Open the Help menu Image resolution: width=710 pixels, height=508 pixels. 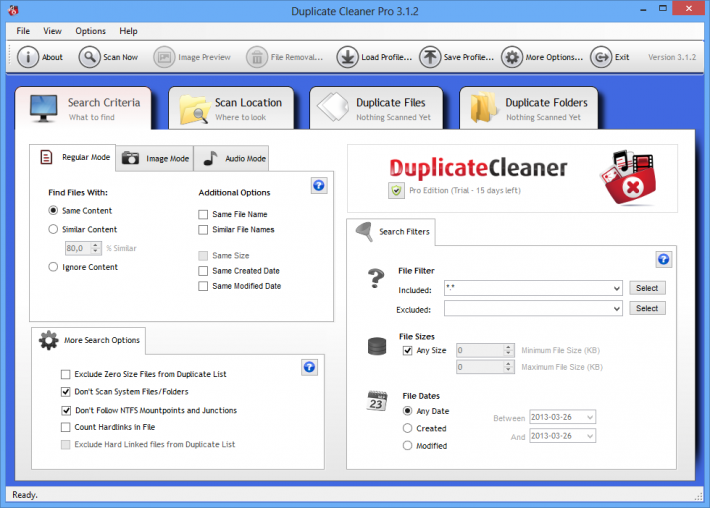point(128,31)
